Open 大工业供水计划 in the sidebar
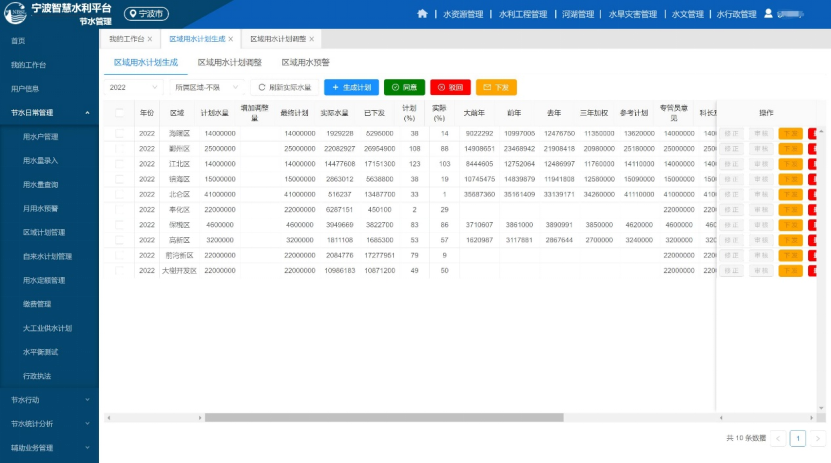831x463 pixels. click(49, 328)
